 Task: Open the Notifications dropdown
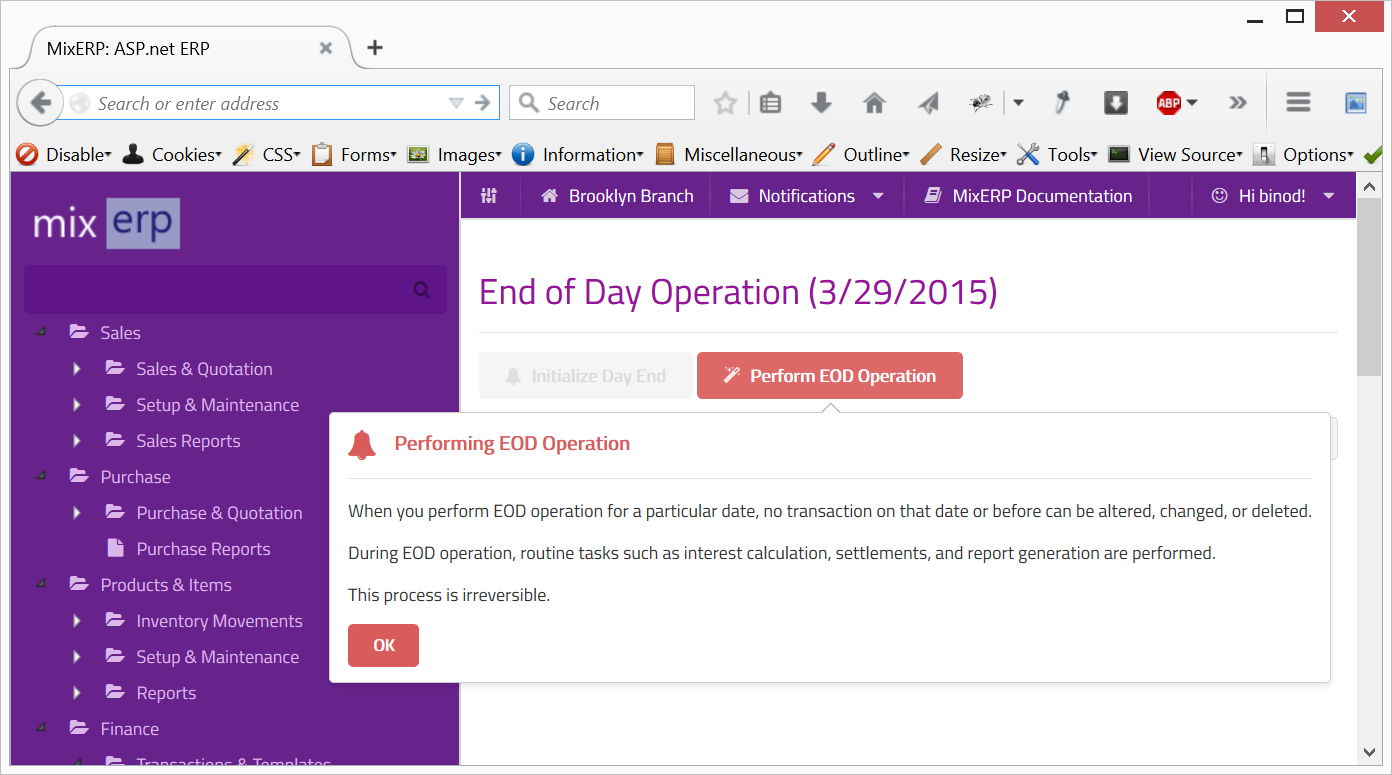(807, 196)
